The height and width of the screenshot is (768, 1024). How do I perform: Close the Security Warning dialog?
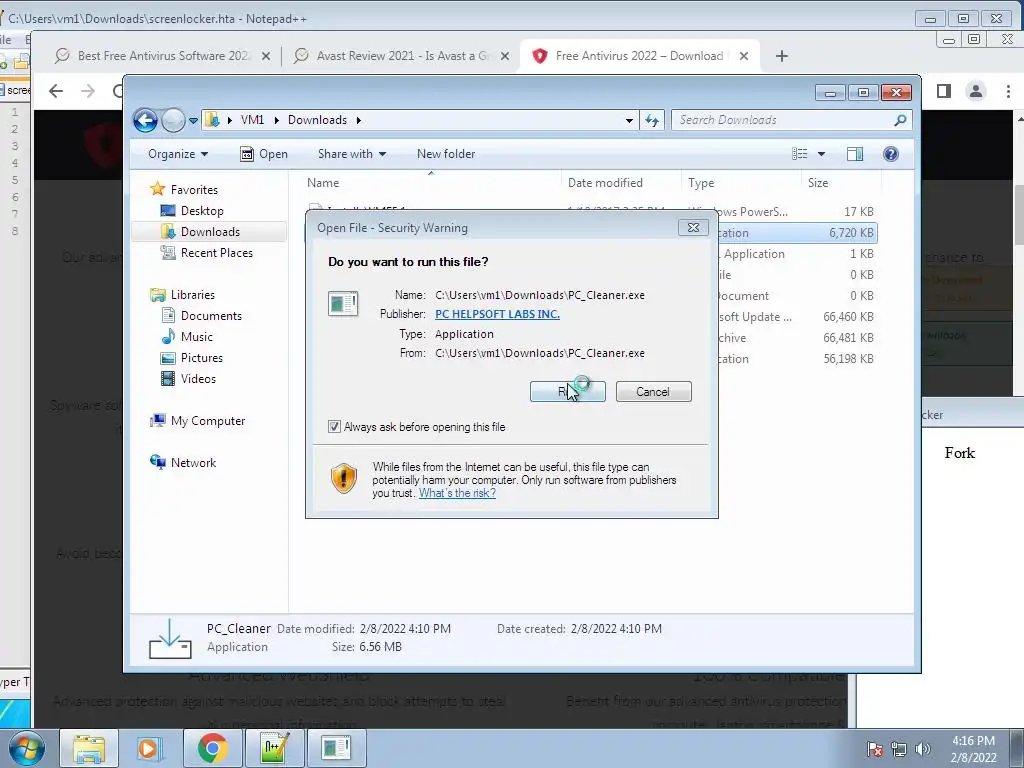[x=693, y=227]
